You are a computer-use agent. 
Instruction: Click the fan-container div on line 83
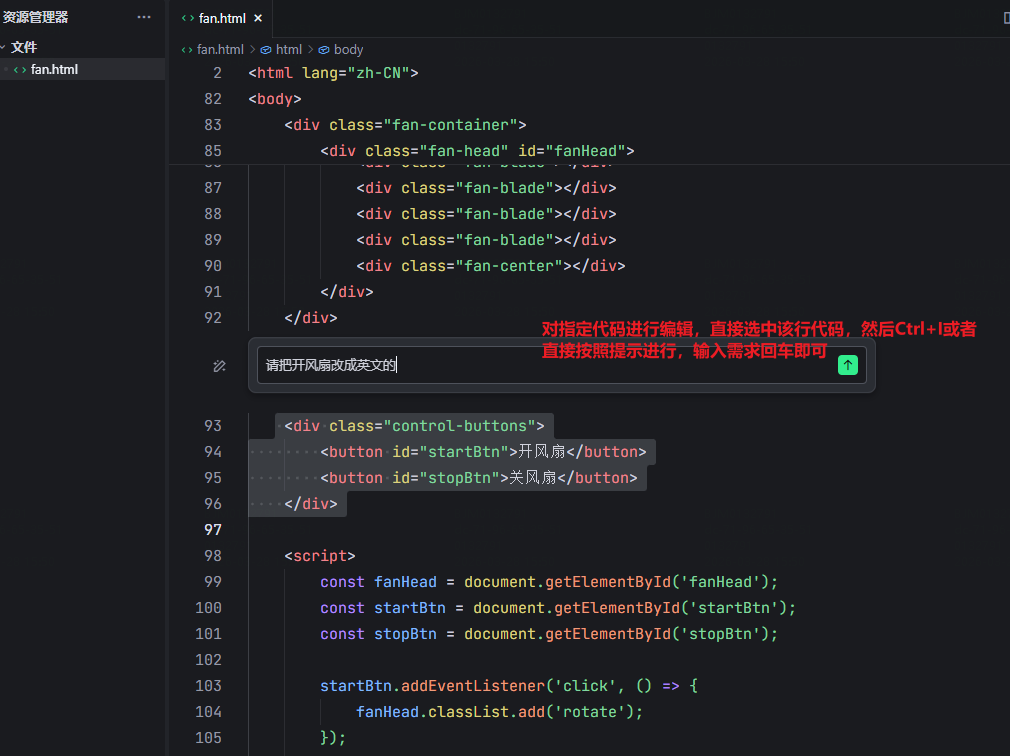tap(406, 125)
